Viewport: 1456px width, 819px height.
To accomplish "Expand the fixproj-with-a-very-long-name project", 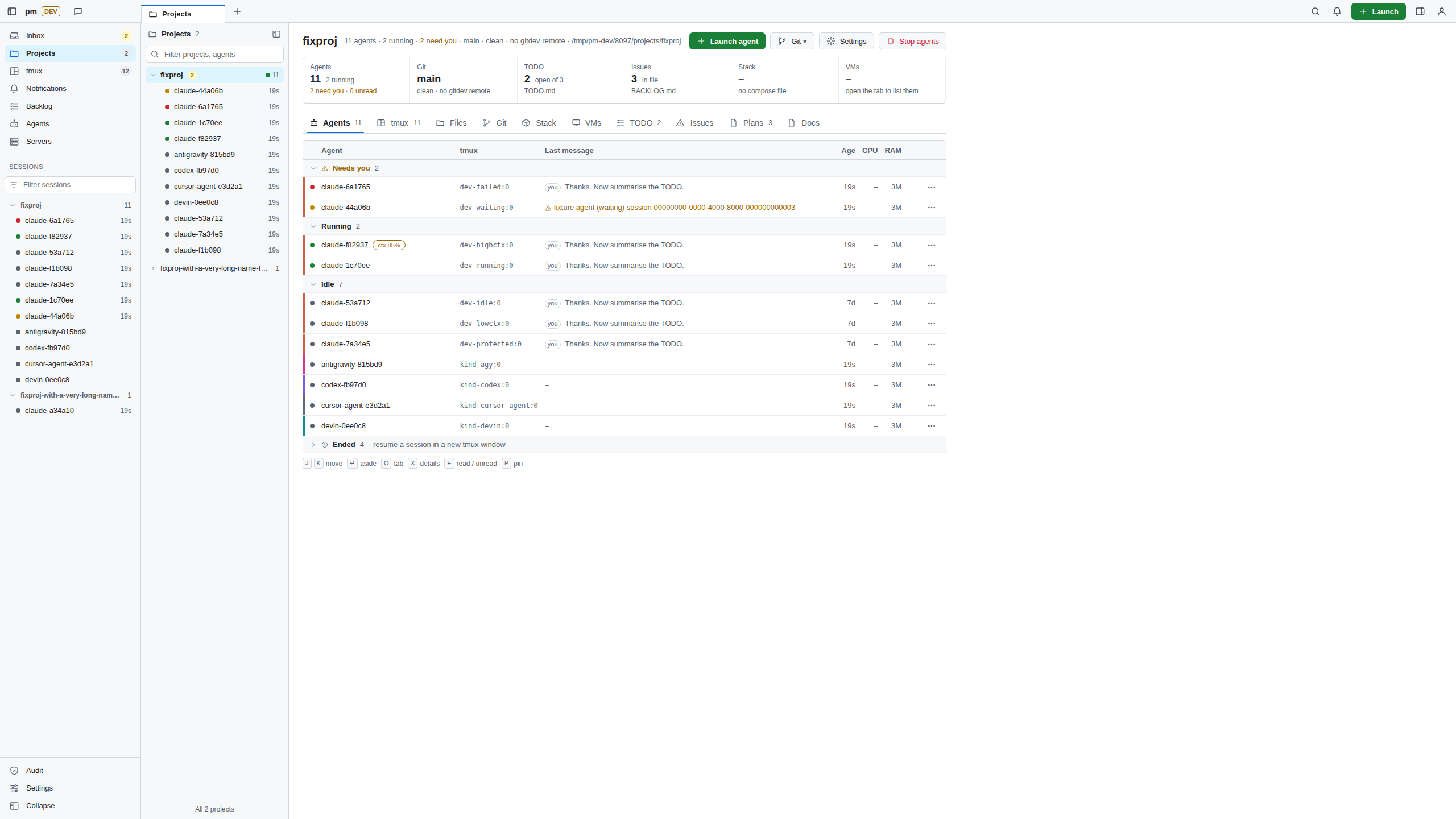I will click(x=152, y=268).
